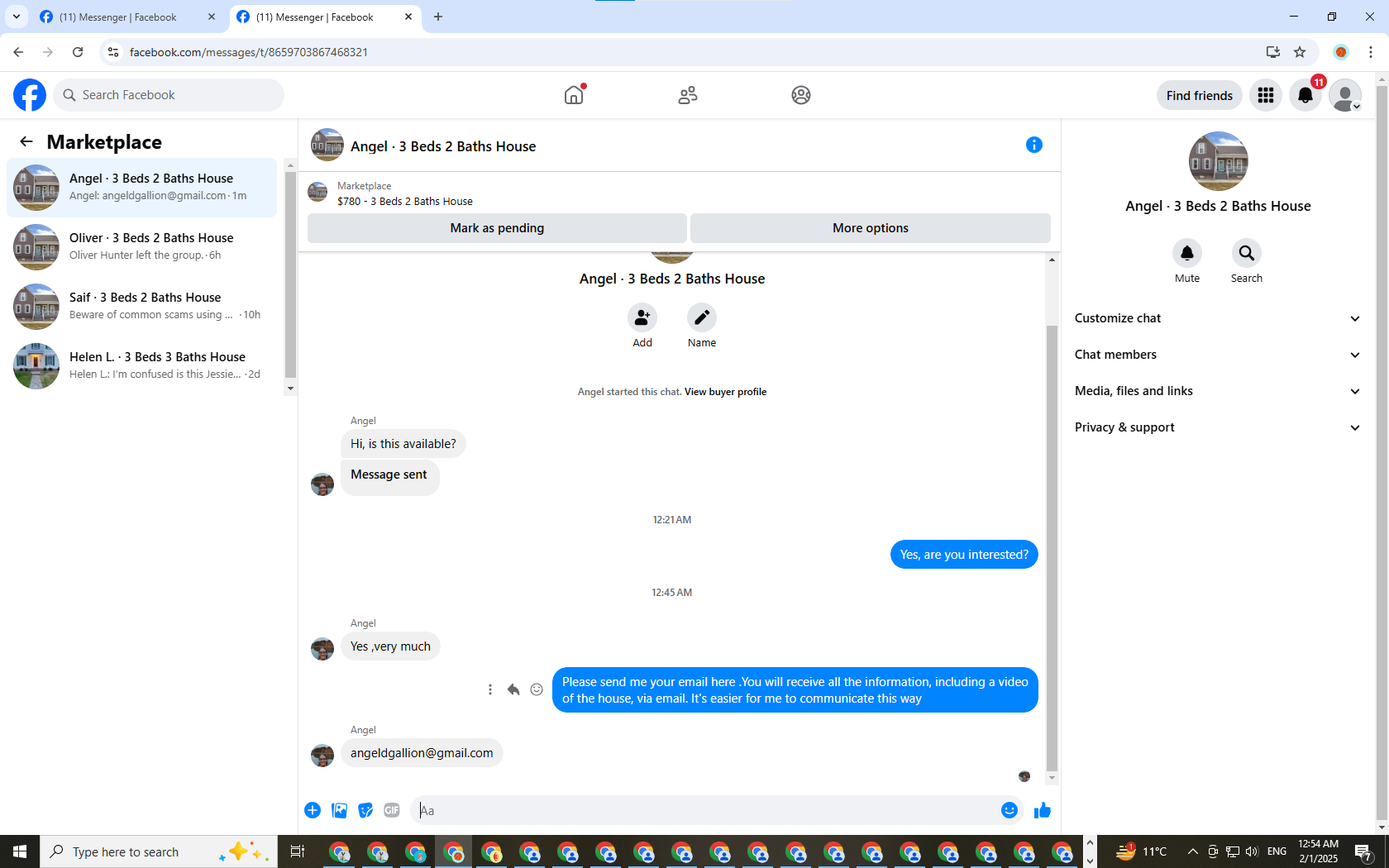Viewport: 1389px width, 868px height.
Task: Open the taskbar volume control
Action: [1252, 851]
